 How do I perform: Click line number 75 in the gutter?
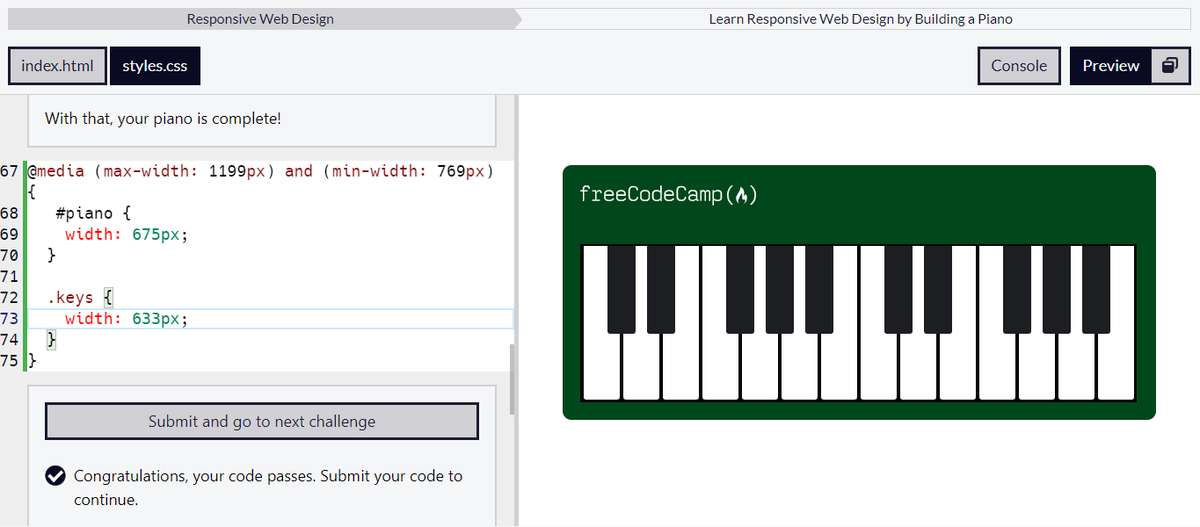(9, 360)
